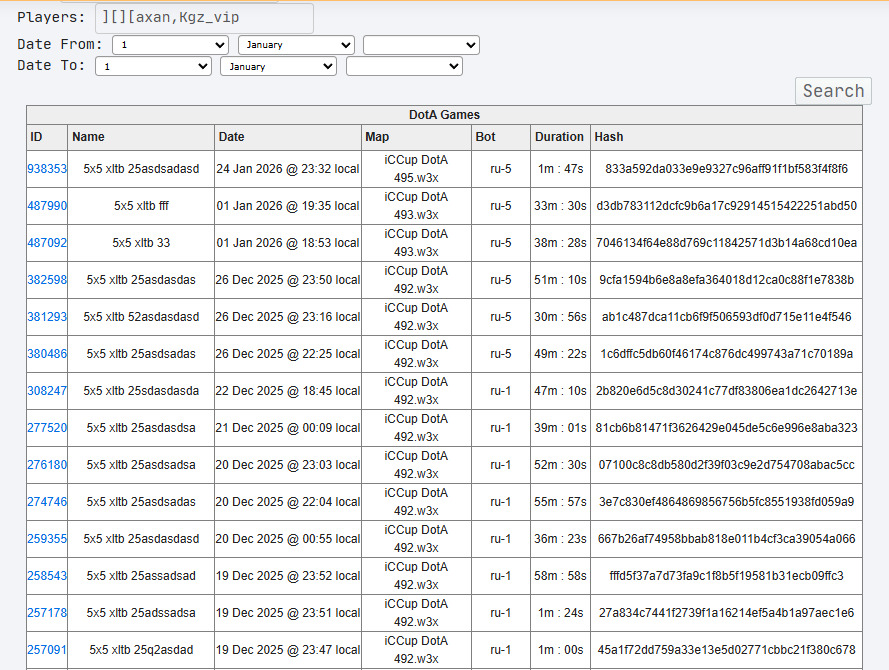The image size is (889, 670).
Task: Open game ID 257091
Action: click(x=47, y=650)
